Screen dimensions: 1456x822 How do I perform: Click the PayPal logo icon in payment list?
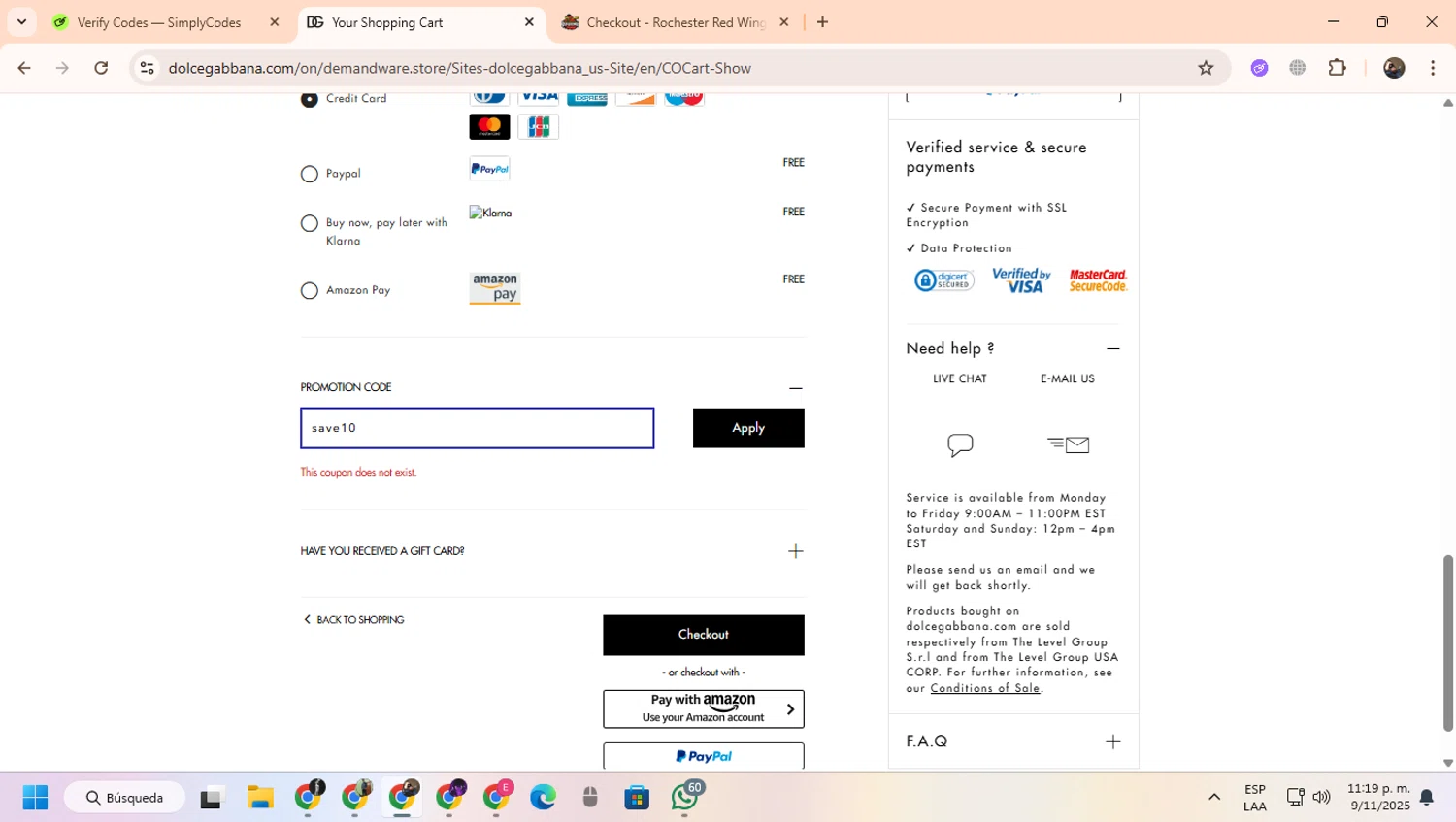[x=489, y=169]
